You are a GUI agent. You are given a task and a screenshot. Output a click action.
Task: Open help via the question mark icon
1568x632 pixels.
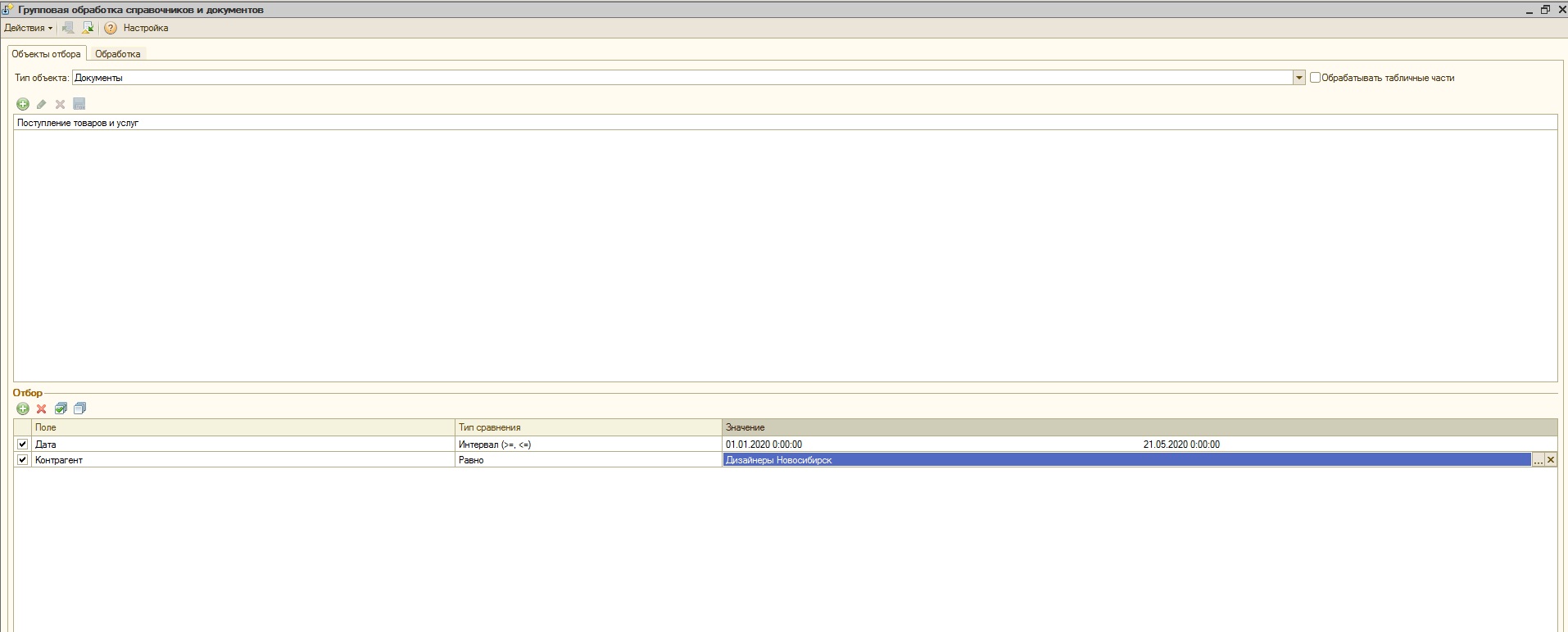pos(111,28)
